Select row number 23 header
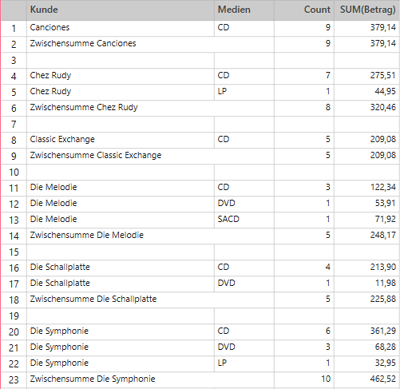Viewport: 400px width, 389px height. [14, 380]
